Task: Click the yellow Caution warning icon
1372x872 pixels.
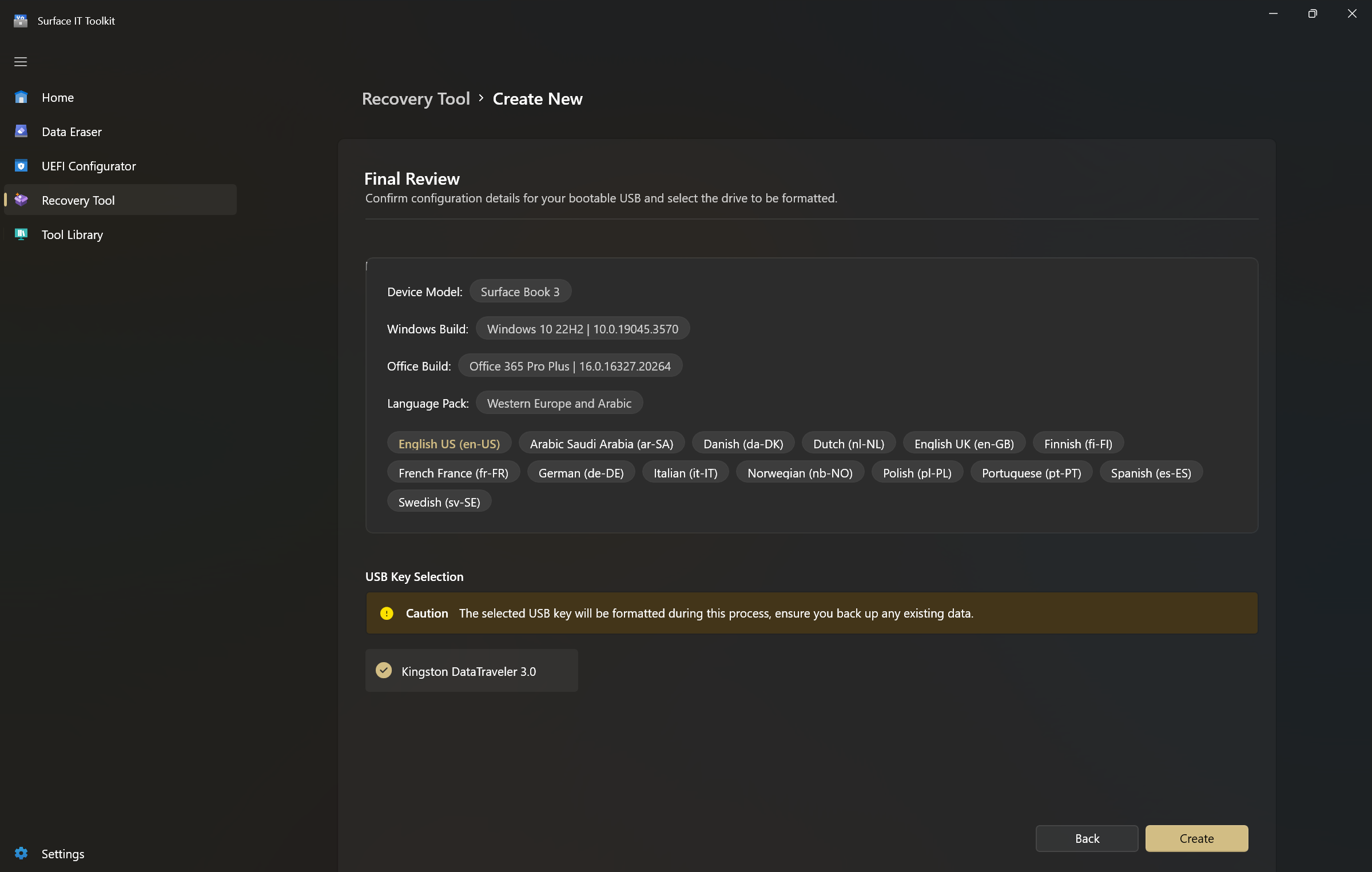Action: 387,613
